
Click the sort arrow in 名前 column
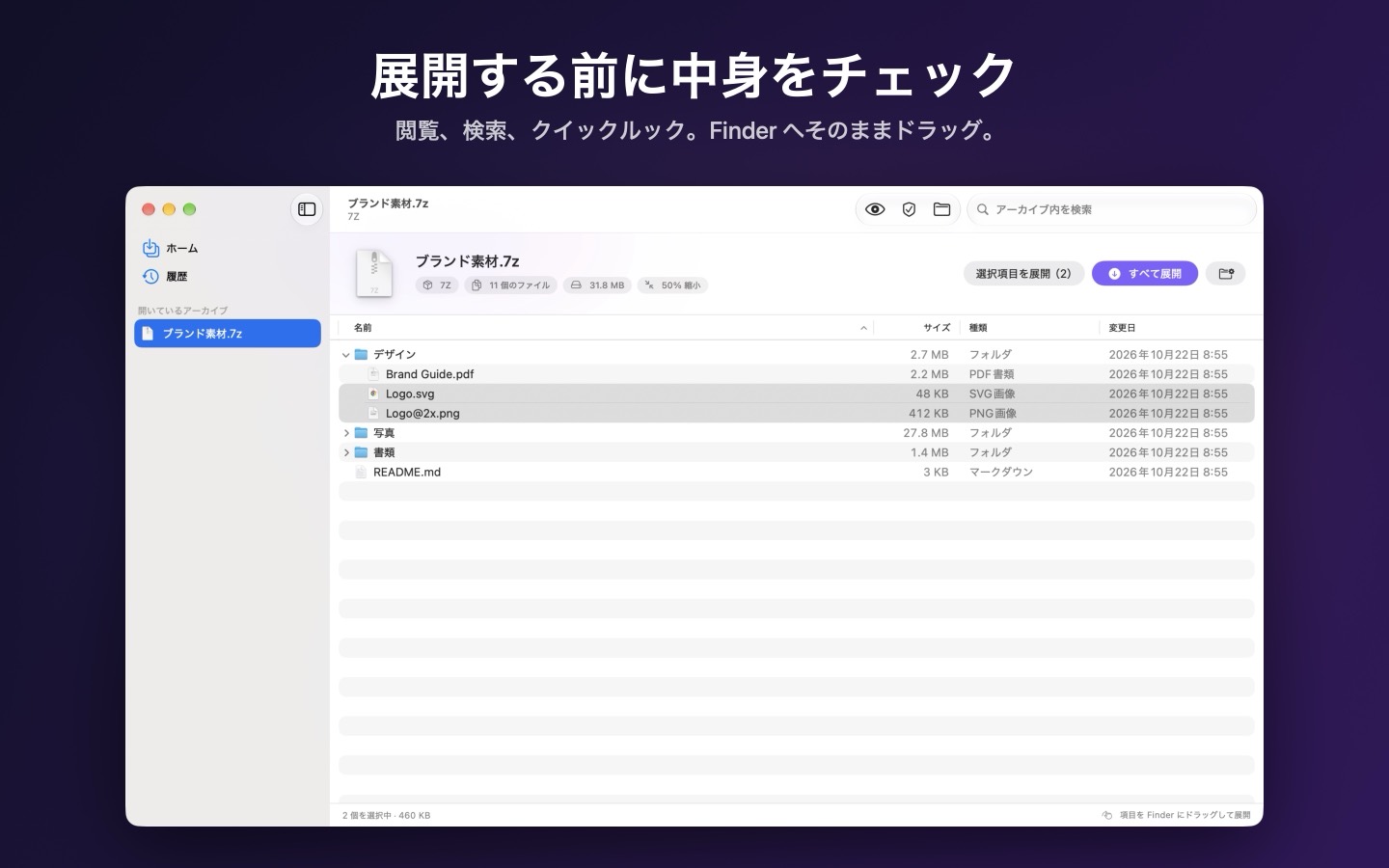coord(863,328)
